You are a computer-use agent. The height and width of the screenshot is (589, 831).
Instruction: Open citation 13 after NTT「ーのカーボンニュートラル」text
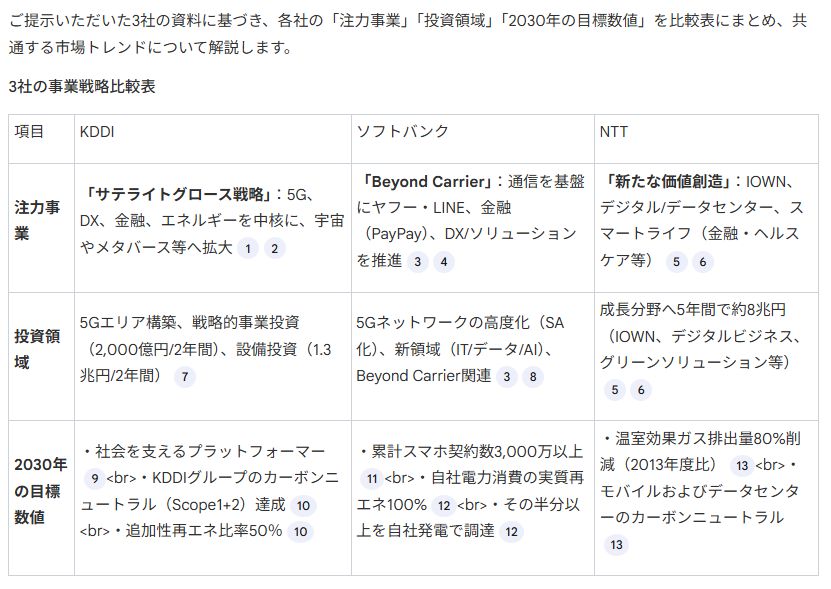click(x=616, y=545)
